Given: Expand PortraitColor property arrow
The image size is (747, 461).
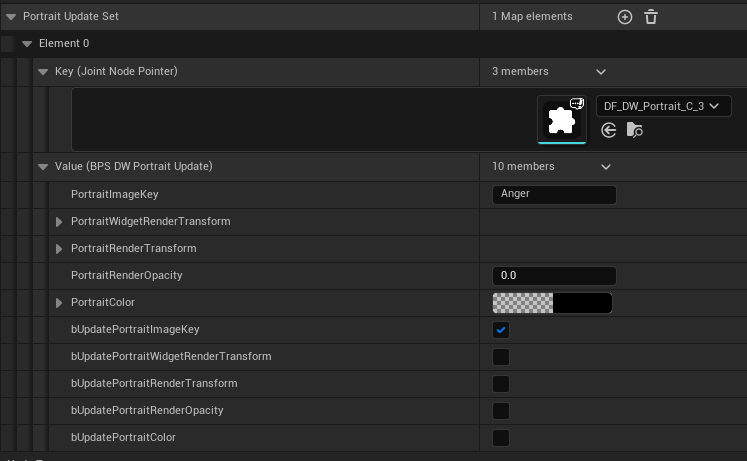Looking at the screenshot, I should 59,303.
